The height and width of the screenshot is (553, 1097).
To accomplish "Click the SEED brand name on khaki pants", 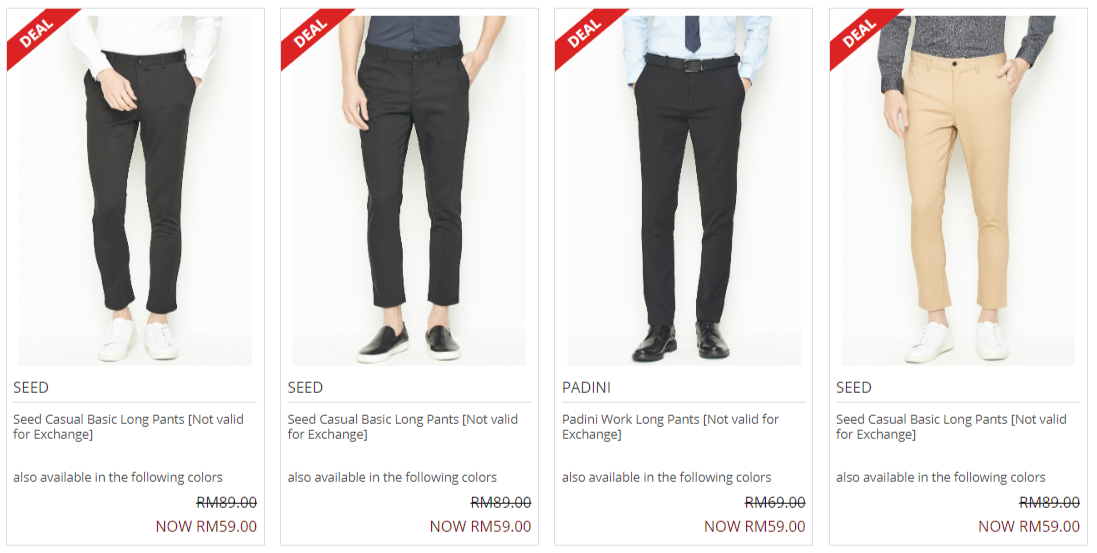I will coord(854,388).
